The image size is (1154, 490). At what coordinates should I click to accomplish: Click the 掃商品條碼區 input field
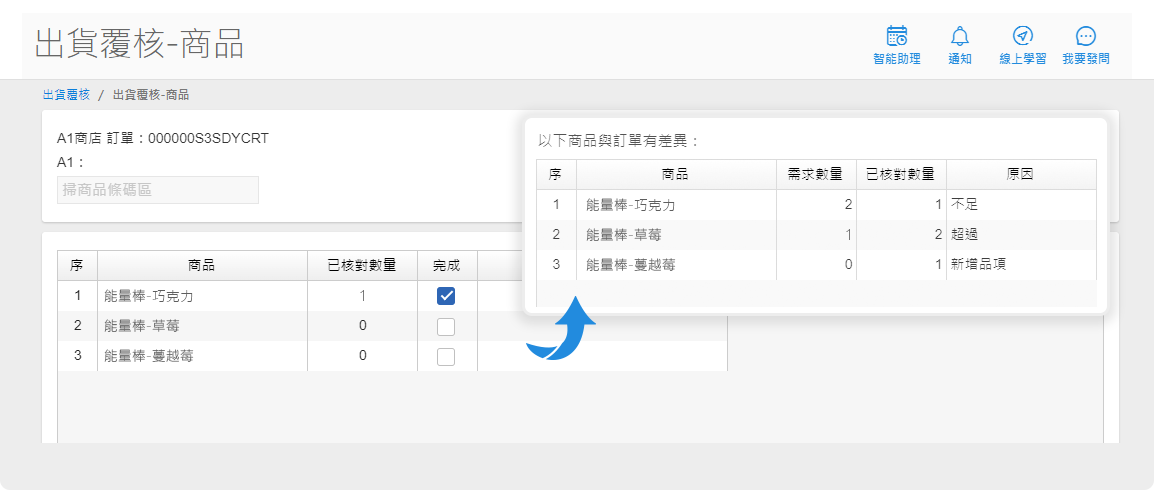(158, 190)
